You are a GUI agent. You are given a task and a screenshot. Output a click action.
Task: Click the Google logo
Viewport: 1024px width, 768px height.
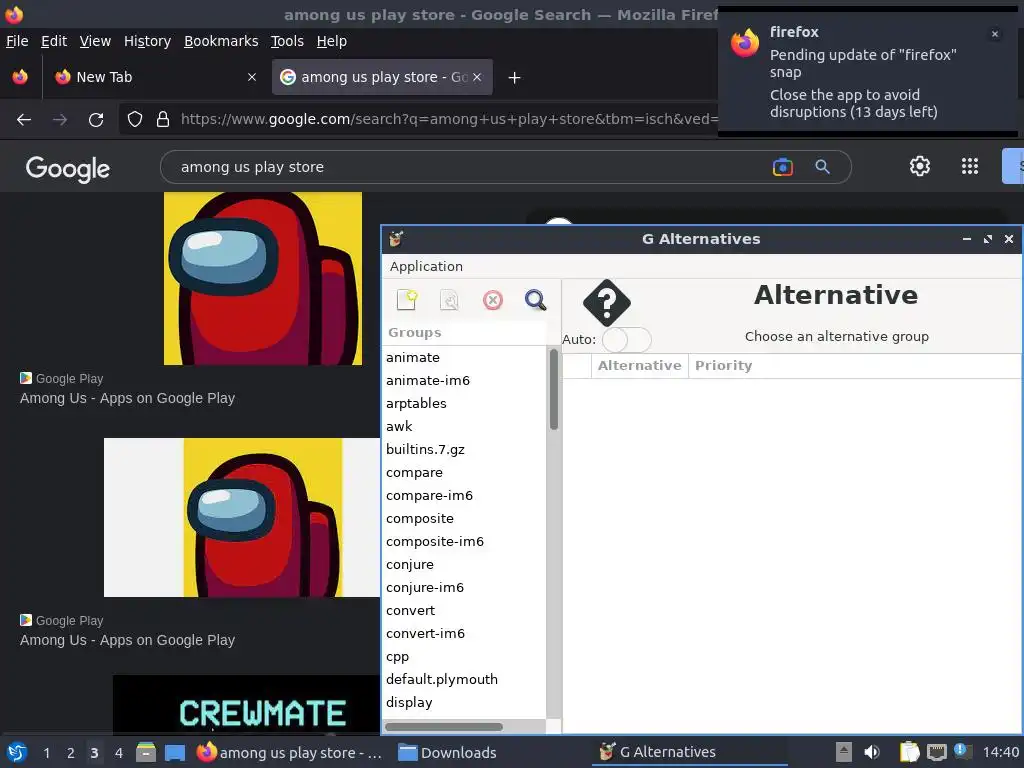pos(68,168)
